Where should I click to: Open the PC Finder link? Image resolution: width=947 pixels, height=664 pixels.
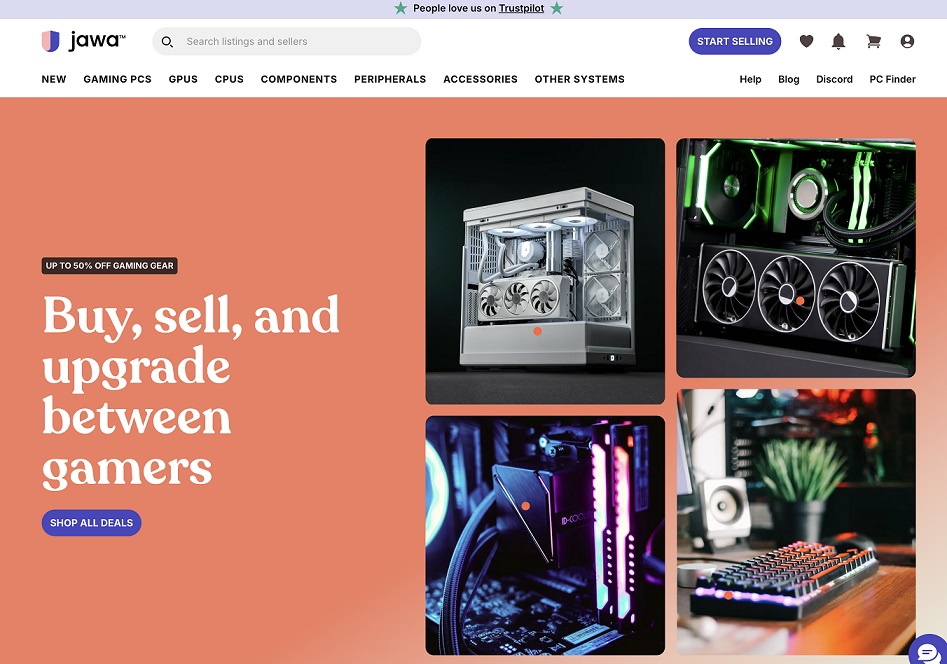(892, 79)
